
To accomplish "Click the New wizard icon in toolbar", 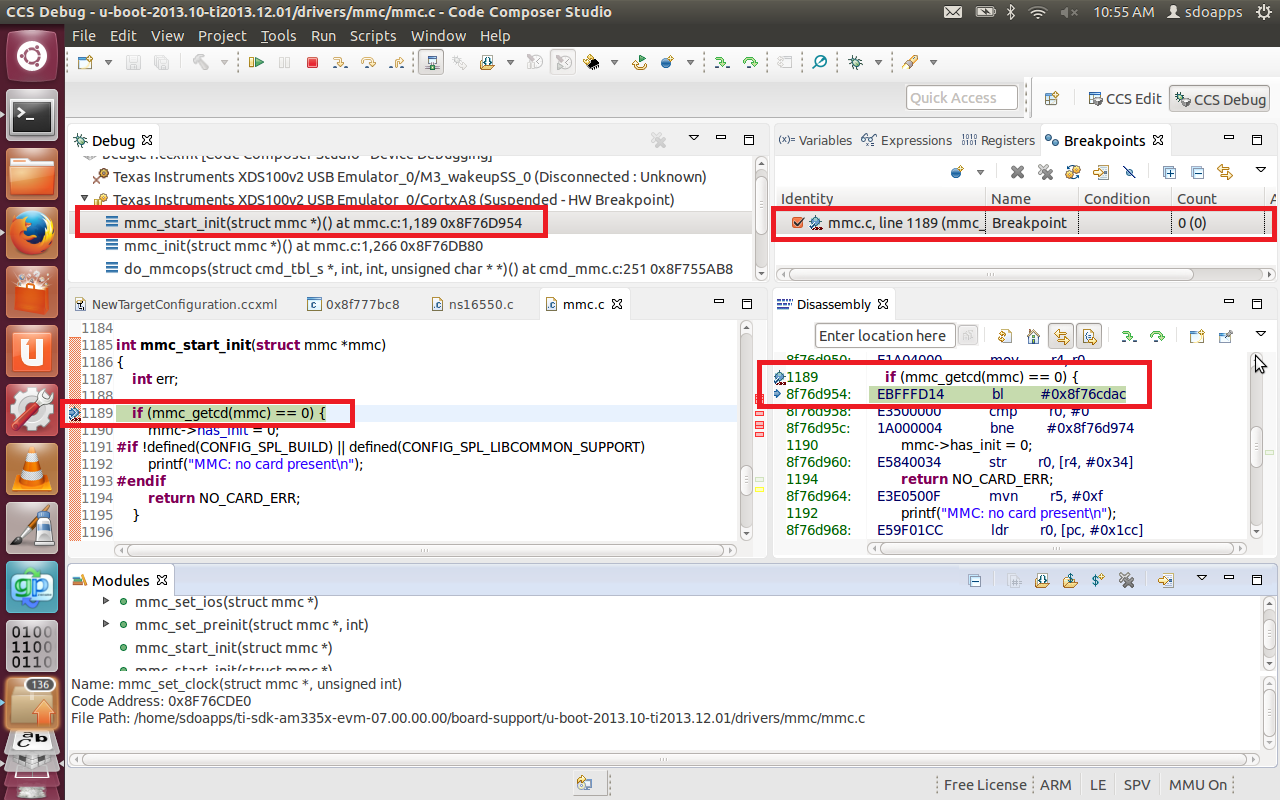I will pos(84,62).
